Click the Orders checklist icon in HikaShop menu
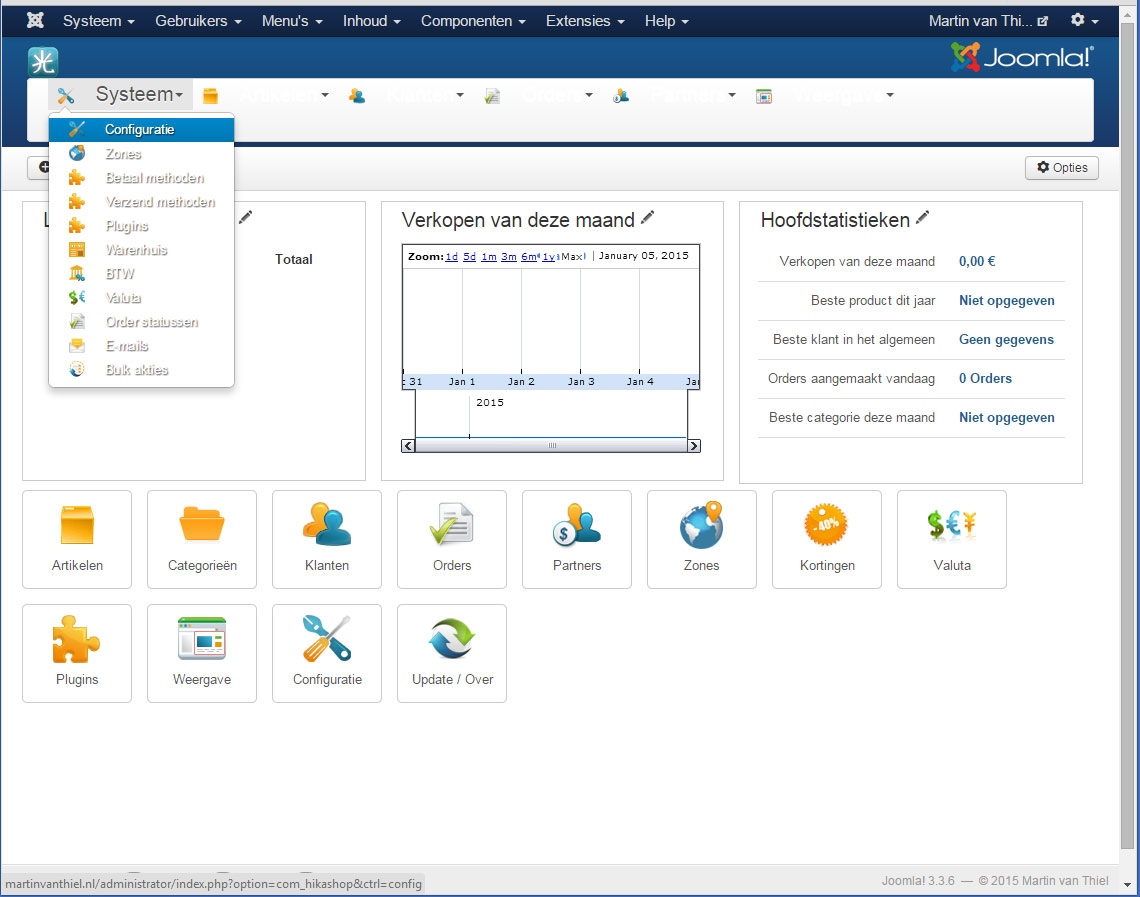 [492, 96]
